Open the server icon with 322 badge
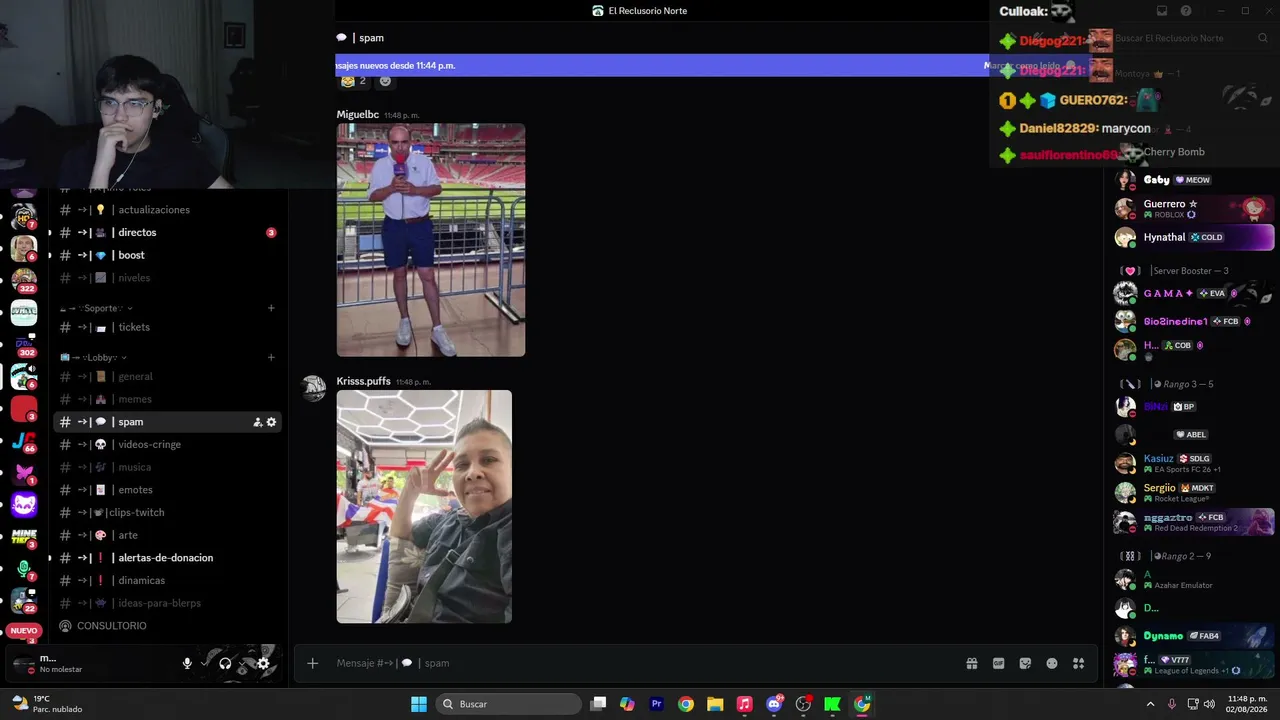Viewport: 1280px width, 720px height. [x=24, y=280]
